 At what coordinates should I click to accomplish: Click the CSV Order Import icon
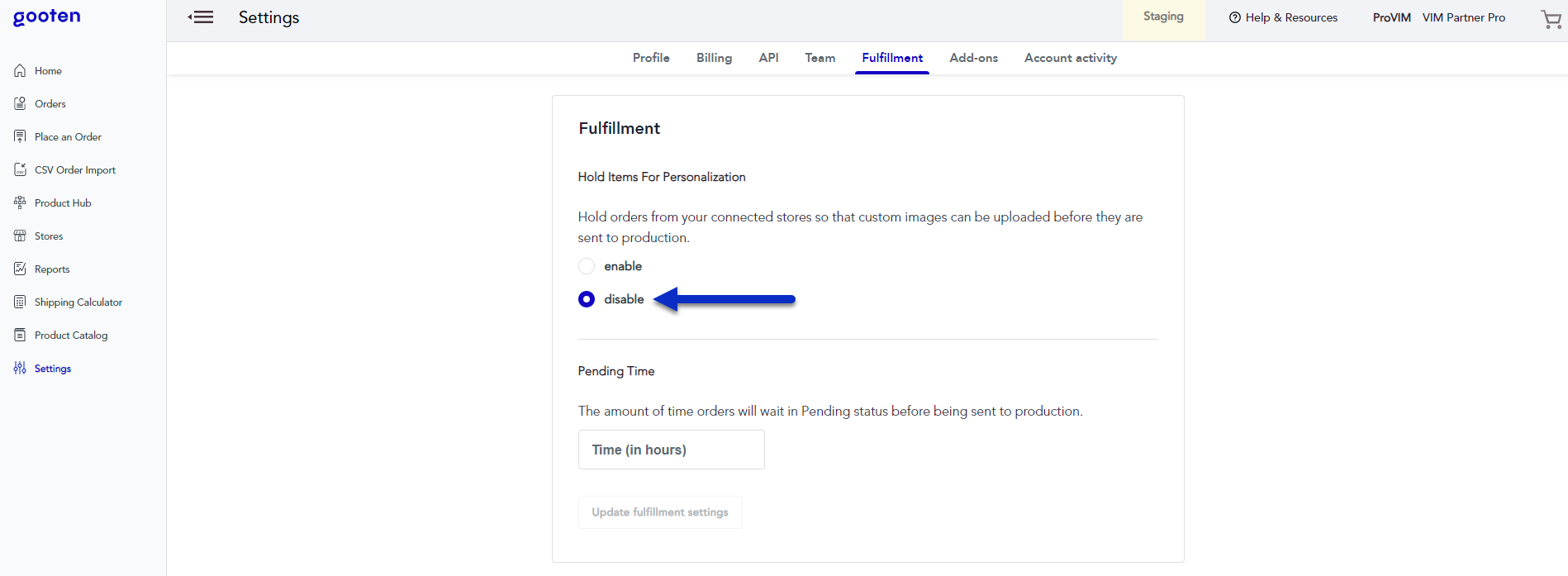coord(20,170)
